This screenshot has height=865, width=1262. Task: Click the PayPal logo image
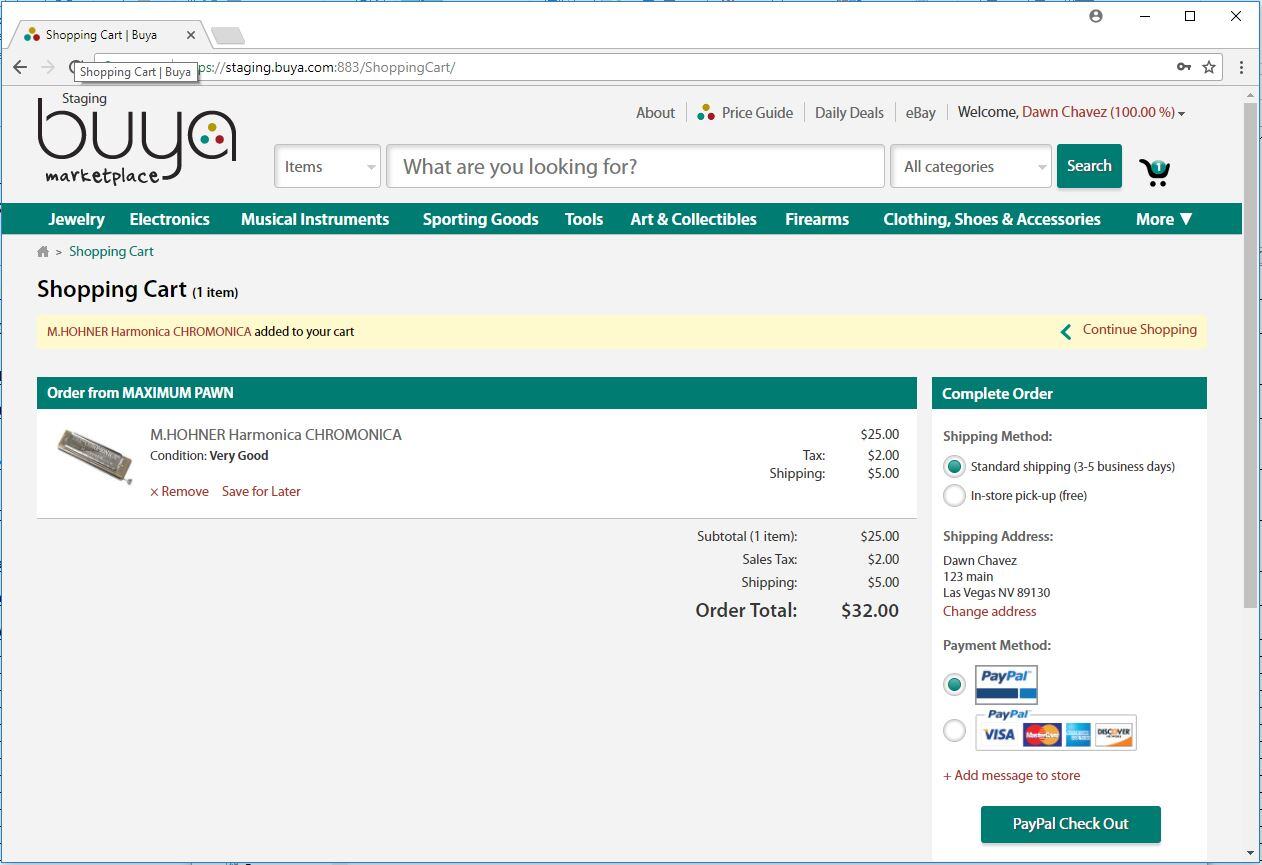1006,685
